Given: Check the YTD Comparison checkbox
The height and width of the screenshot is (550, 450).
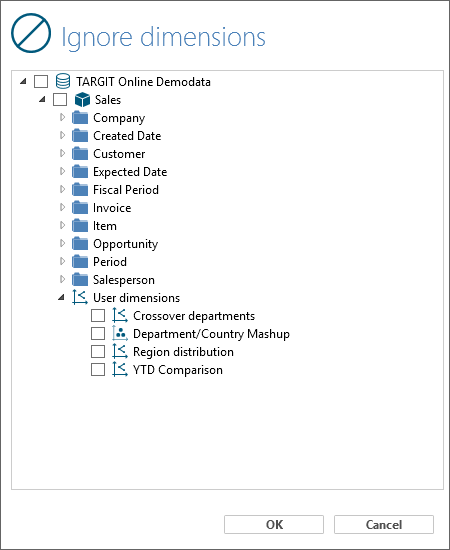Looking at the screenshot, I should click(98, 369).
